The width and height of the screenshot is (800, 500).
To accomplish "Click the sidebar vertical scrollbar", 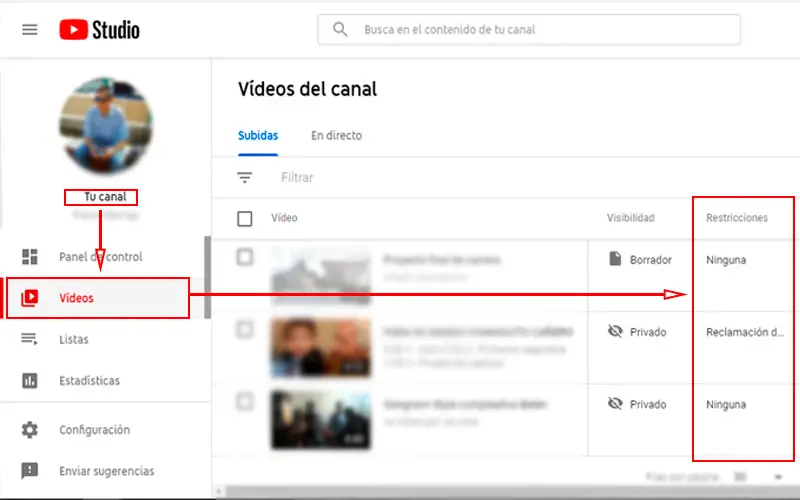I will (207, 277).
